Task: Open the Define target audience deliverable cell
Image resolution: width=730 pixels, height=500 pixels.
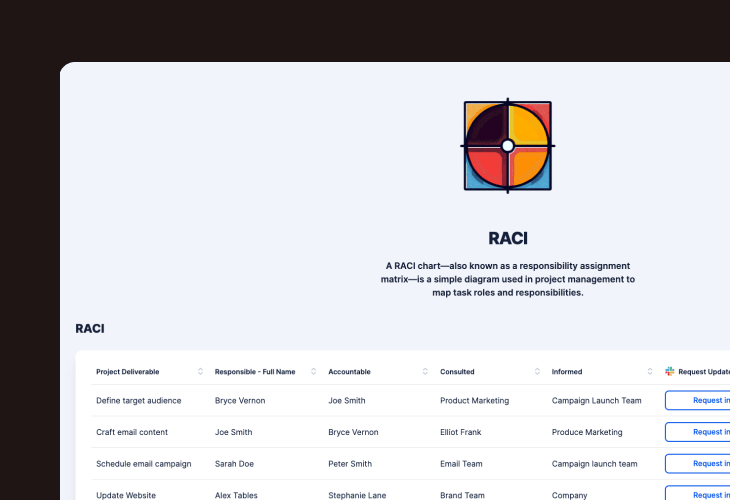Action: (x=138, y=400)
